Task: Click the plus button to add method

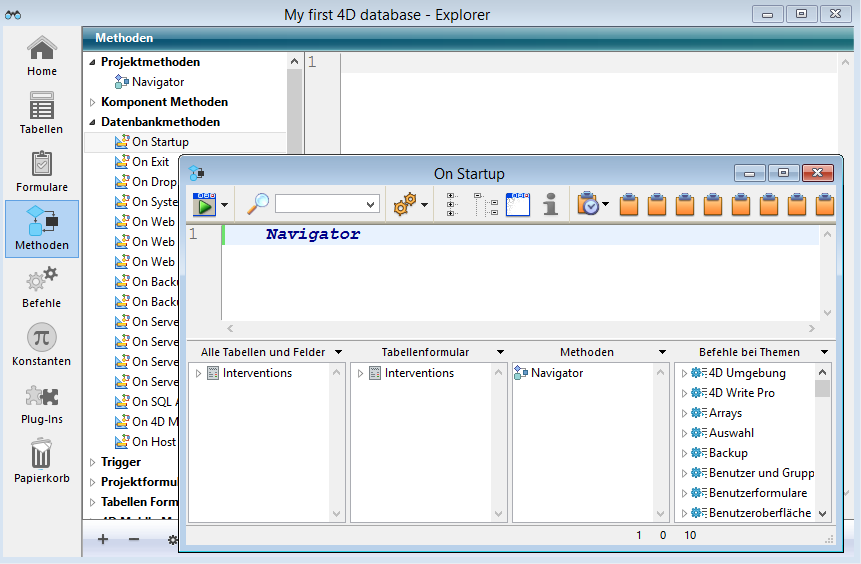Action: (103, 539)
